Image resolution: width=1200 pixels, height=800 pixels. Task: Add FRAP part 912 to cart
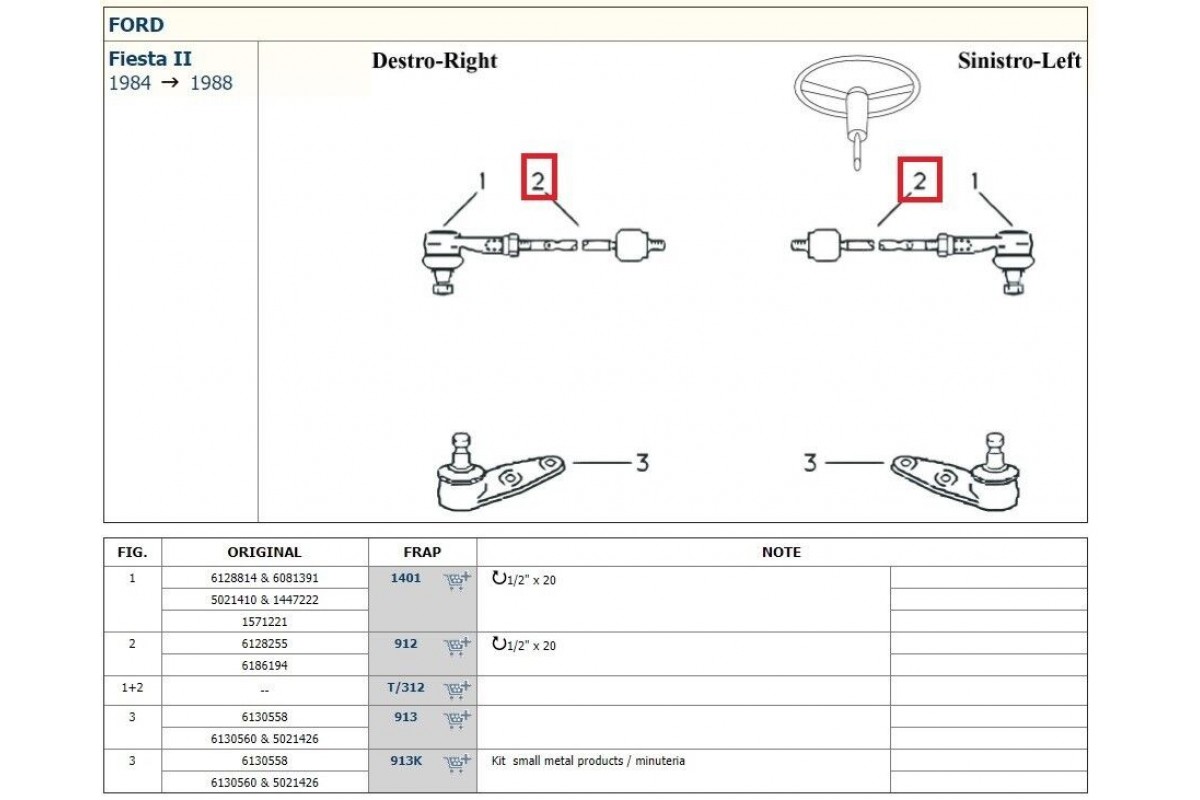pyautogui.click(x=457, y=646)
